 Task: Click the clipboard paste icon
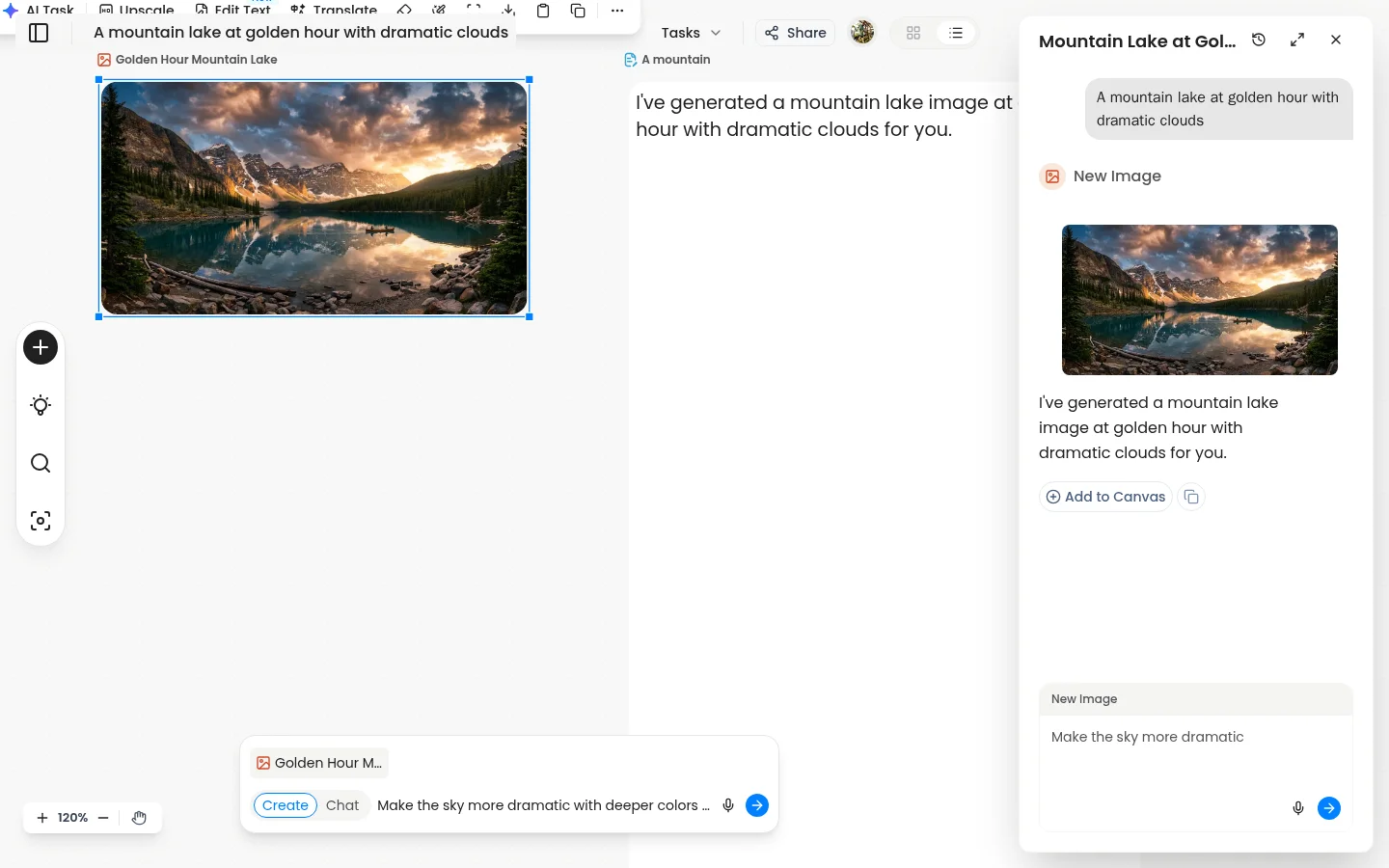click(543, 11)
